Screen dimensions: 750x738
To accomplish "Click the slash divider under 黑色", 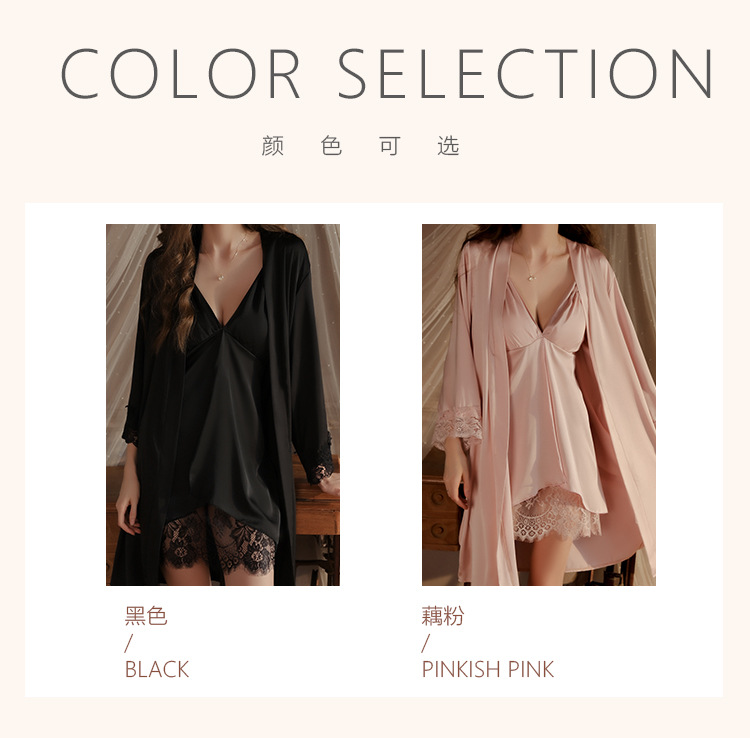I will click(x=128, y=643).
